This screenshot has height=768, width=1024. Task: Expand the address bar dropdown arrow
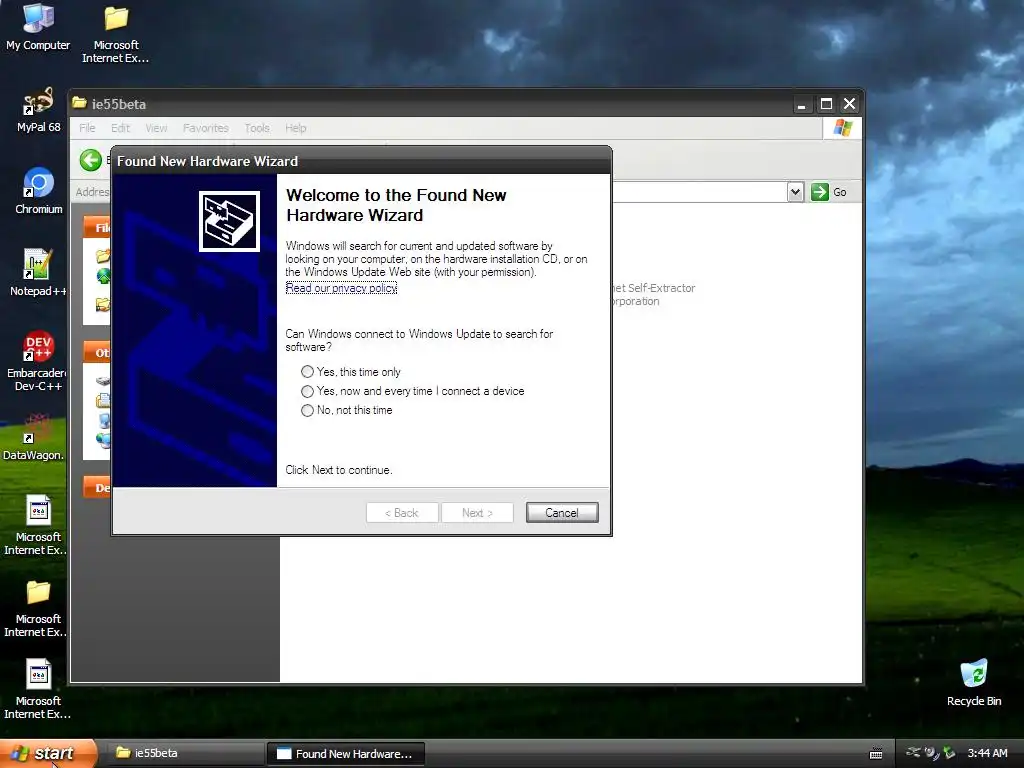[795, 192]
